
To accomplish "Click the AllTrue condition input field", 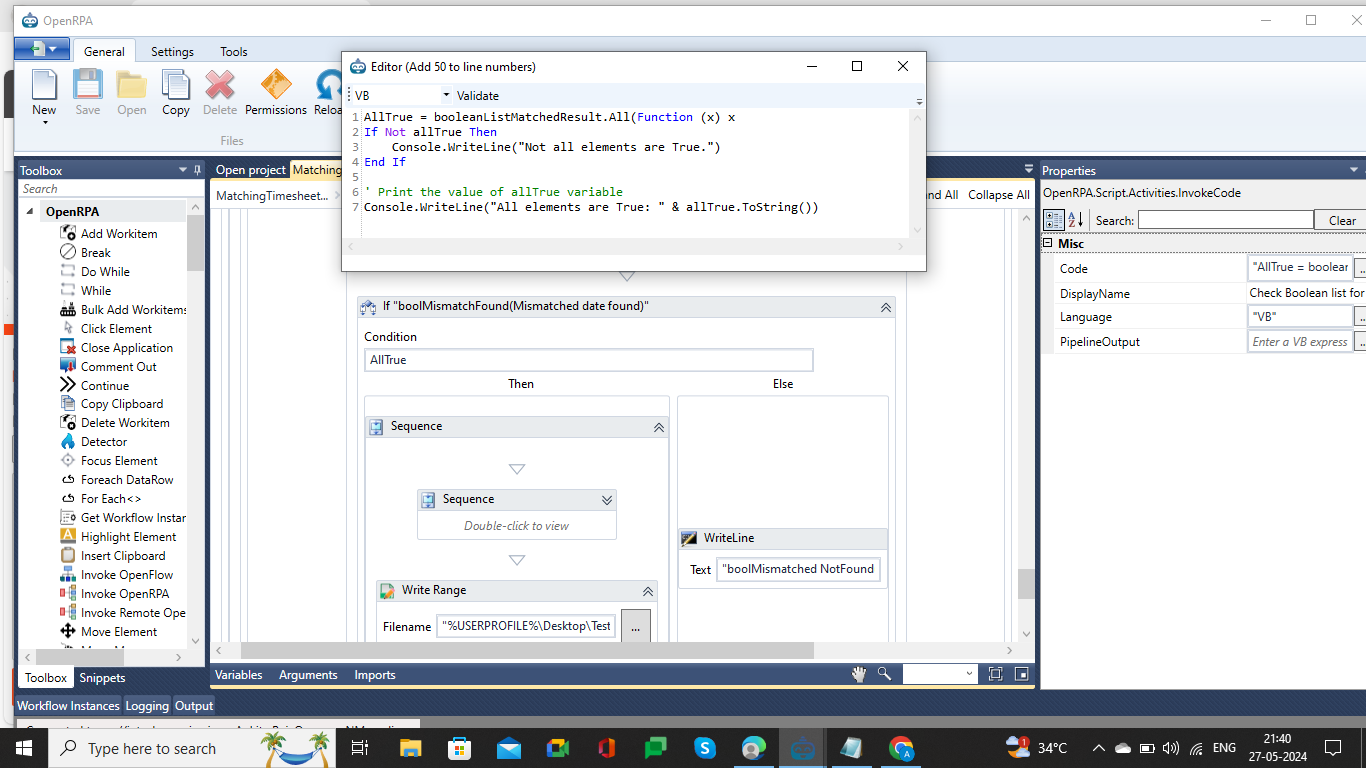I will click(588, 360).
